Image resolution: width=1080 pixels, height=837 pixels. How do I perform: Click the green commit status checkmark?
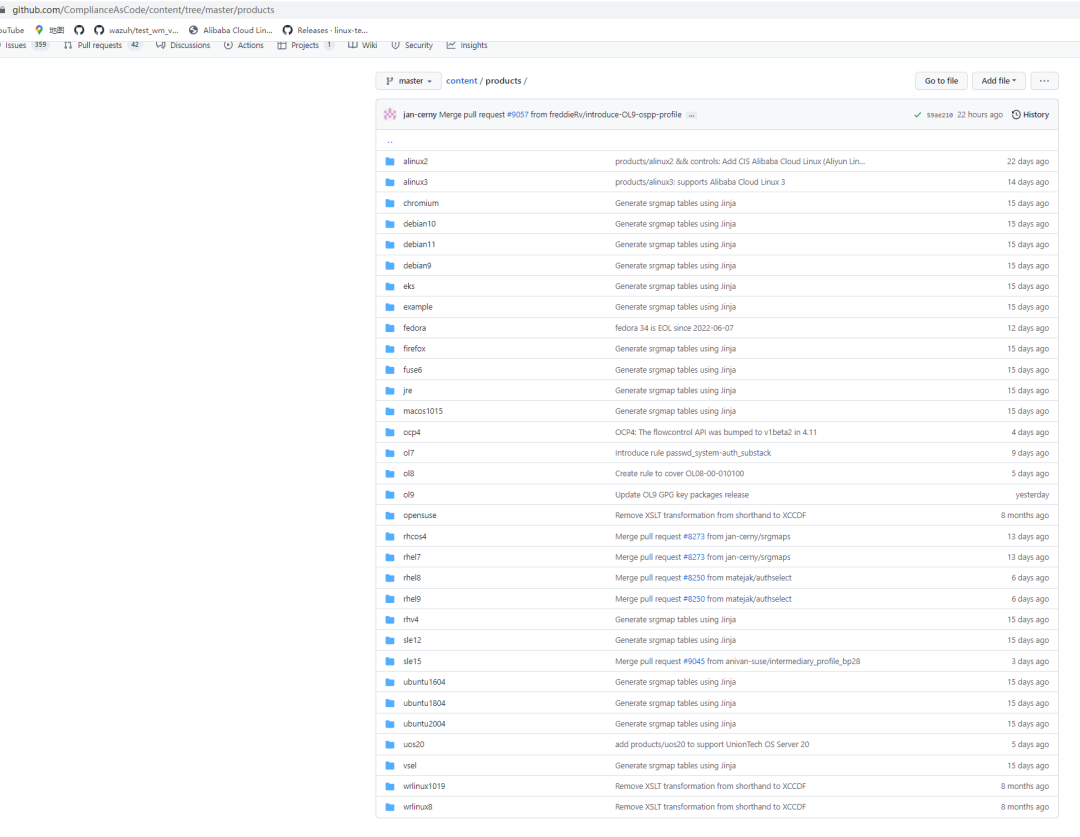coord(917,115)
